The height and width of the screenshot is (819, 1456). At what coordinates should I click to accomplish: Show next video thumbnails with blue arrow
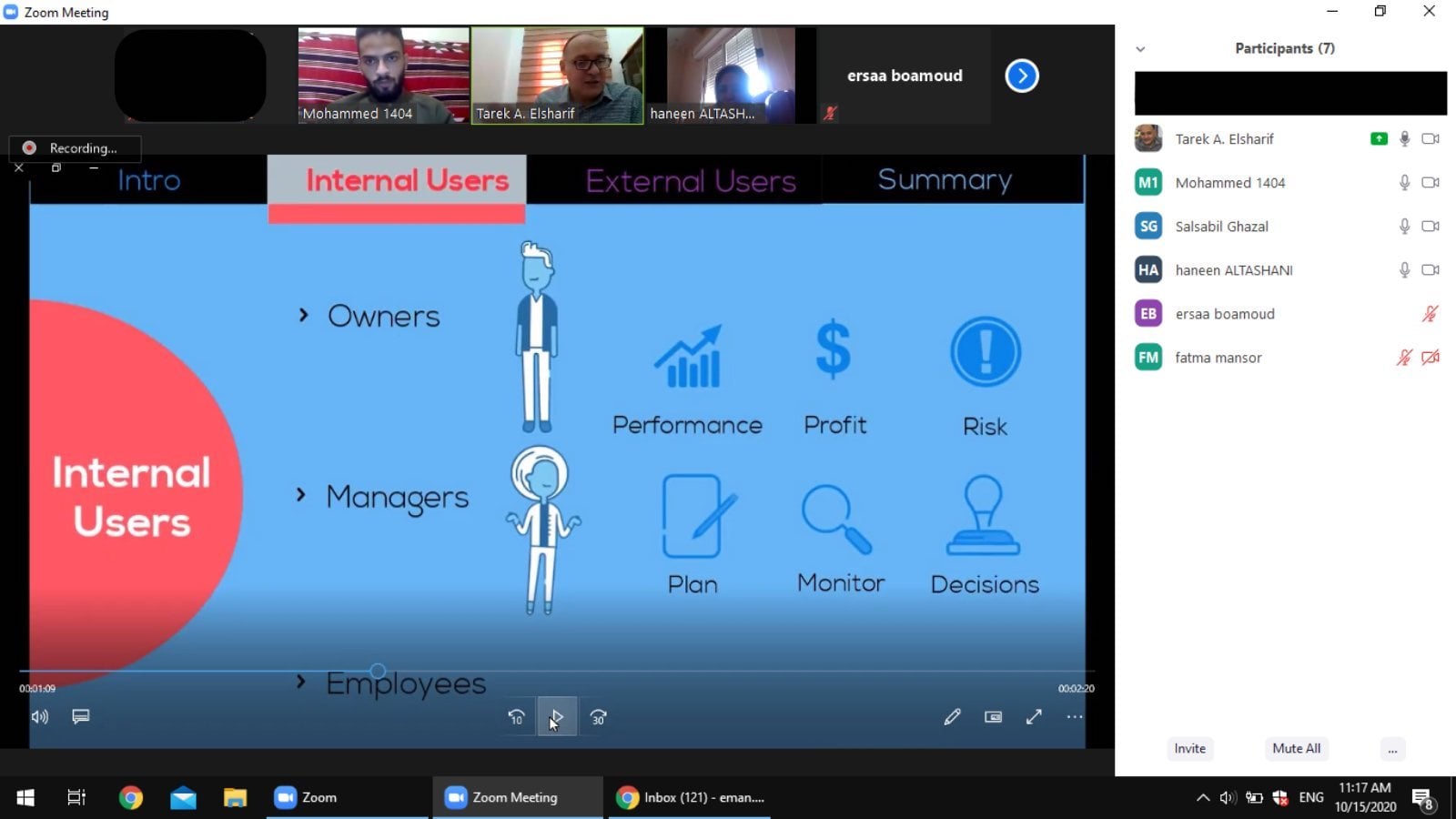(x=1022, y=76)
